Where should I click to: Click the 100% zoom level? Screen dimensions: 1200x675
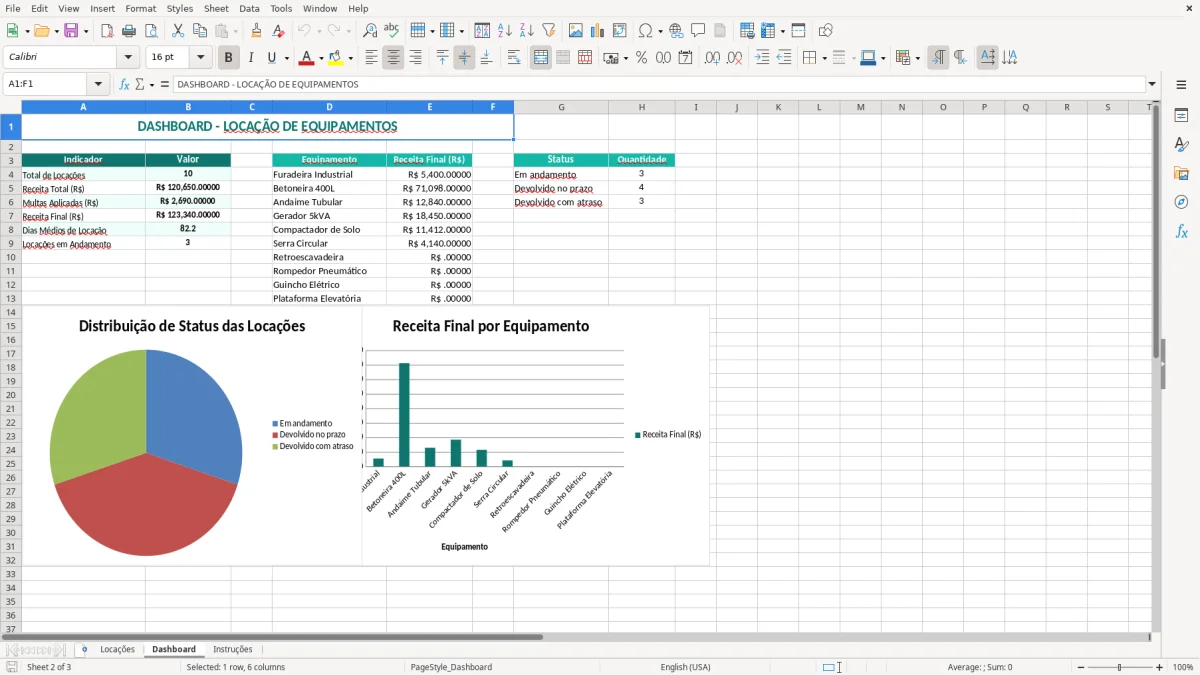(1183, 667)
